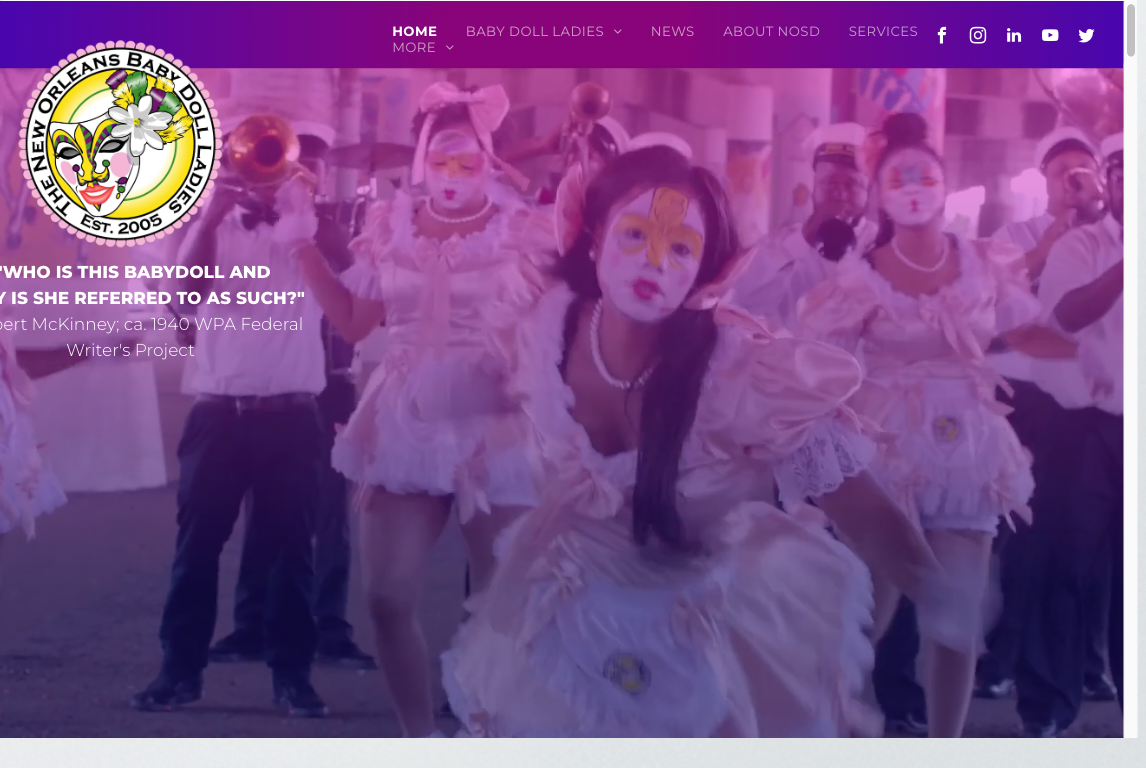Open the More navigation menu label
Viewport: 1146px width, 768px height.
(414, 48)
